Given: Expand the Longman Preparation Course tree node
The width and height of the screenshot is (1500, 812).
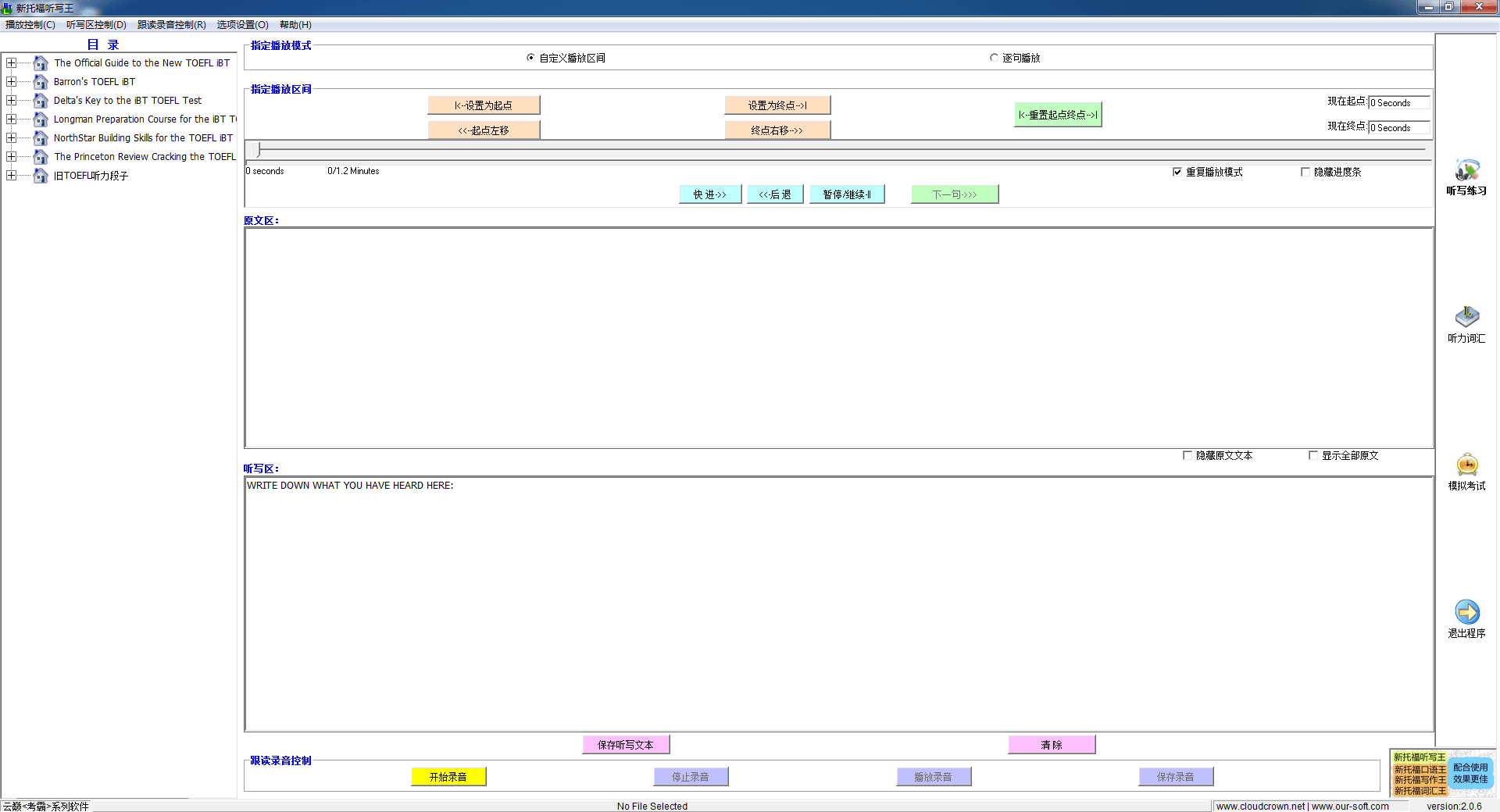Looking at the screenshot, I should pos(11,119).
